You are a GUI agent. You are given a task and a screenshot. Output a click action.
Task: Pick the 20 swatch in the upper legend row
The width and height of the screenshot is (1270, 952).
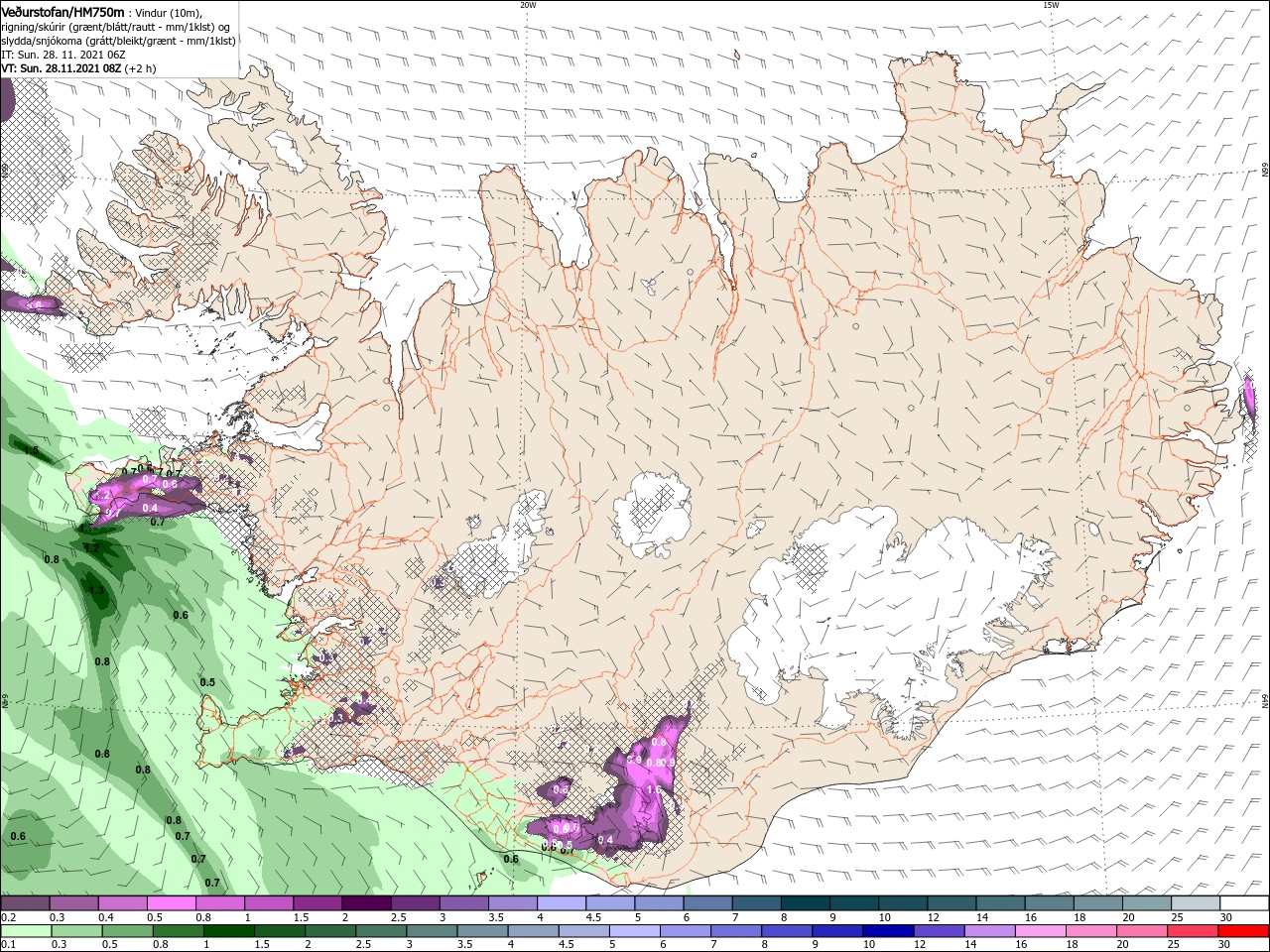point(1148,903)
